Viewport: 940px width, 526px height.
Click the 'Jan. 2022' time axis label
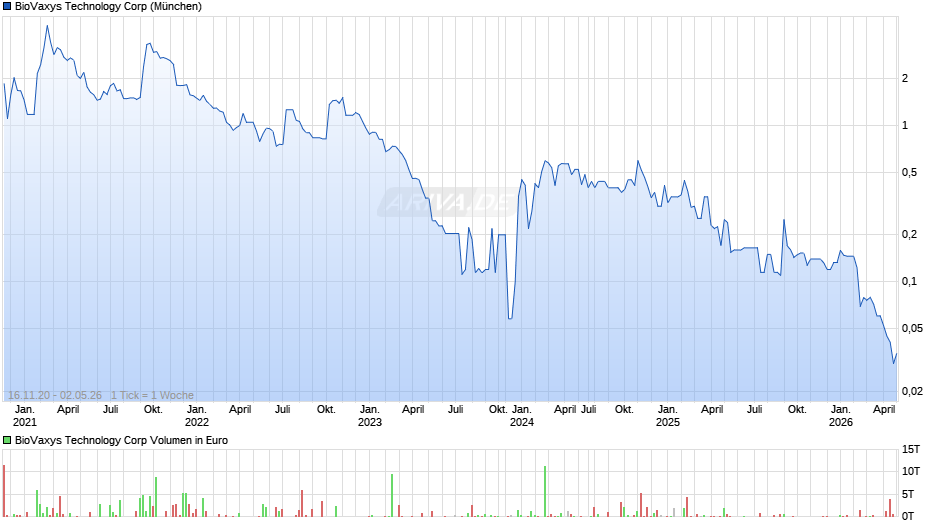197,416
